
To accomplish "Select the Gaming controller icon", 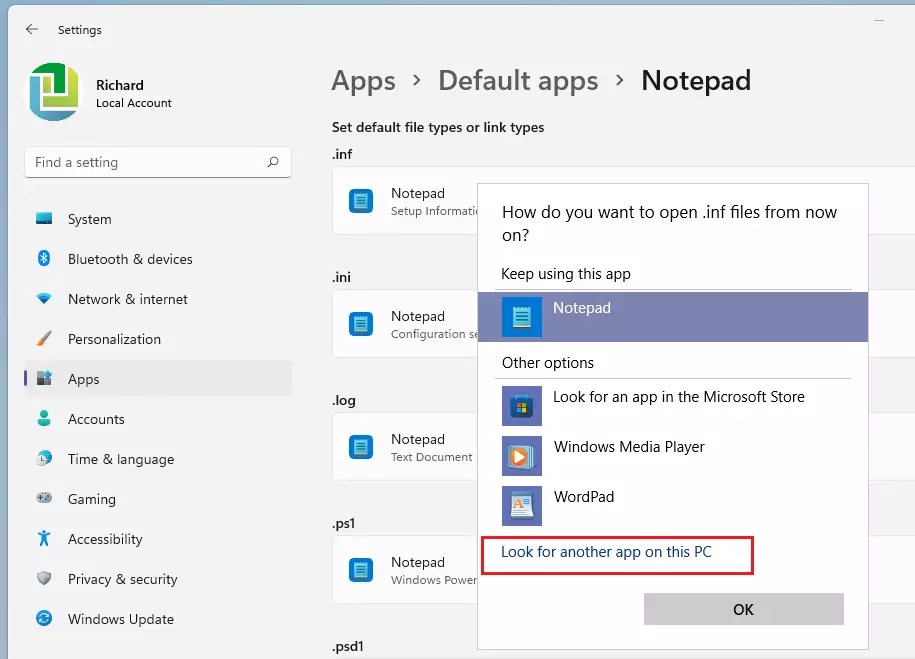I will tap(45, 499).
